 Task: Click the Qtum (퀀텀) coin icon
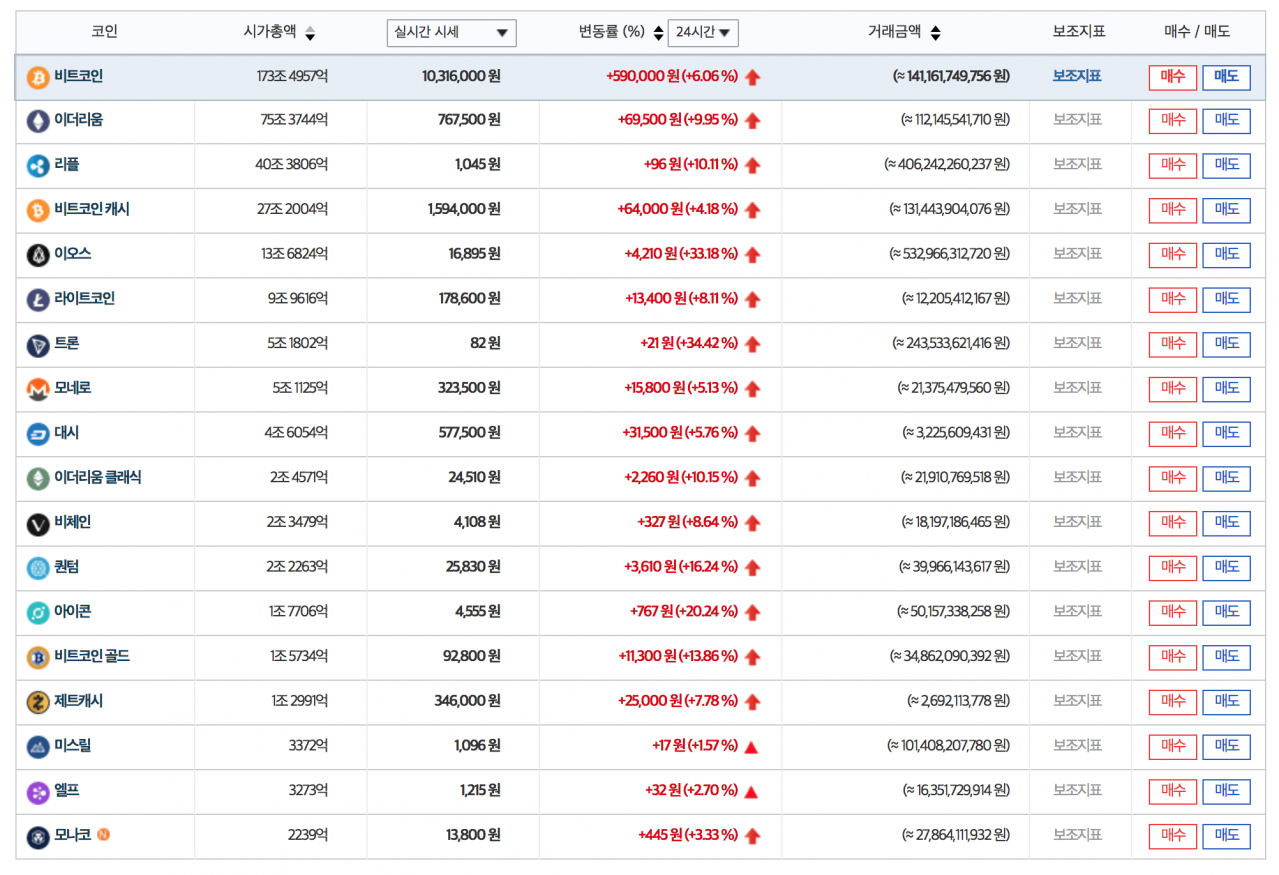(x=38, y=567)
